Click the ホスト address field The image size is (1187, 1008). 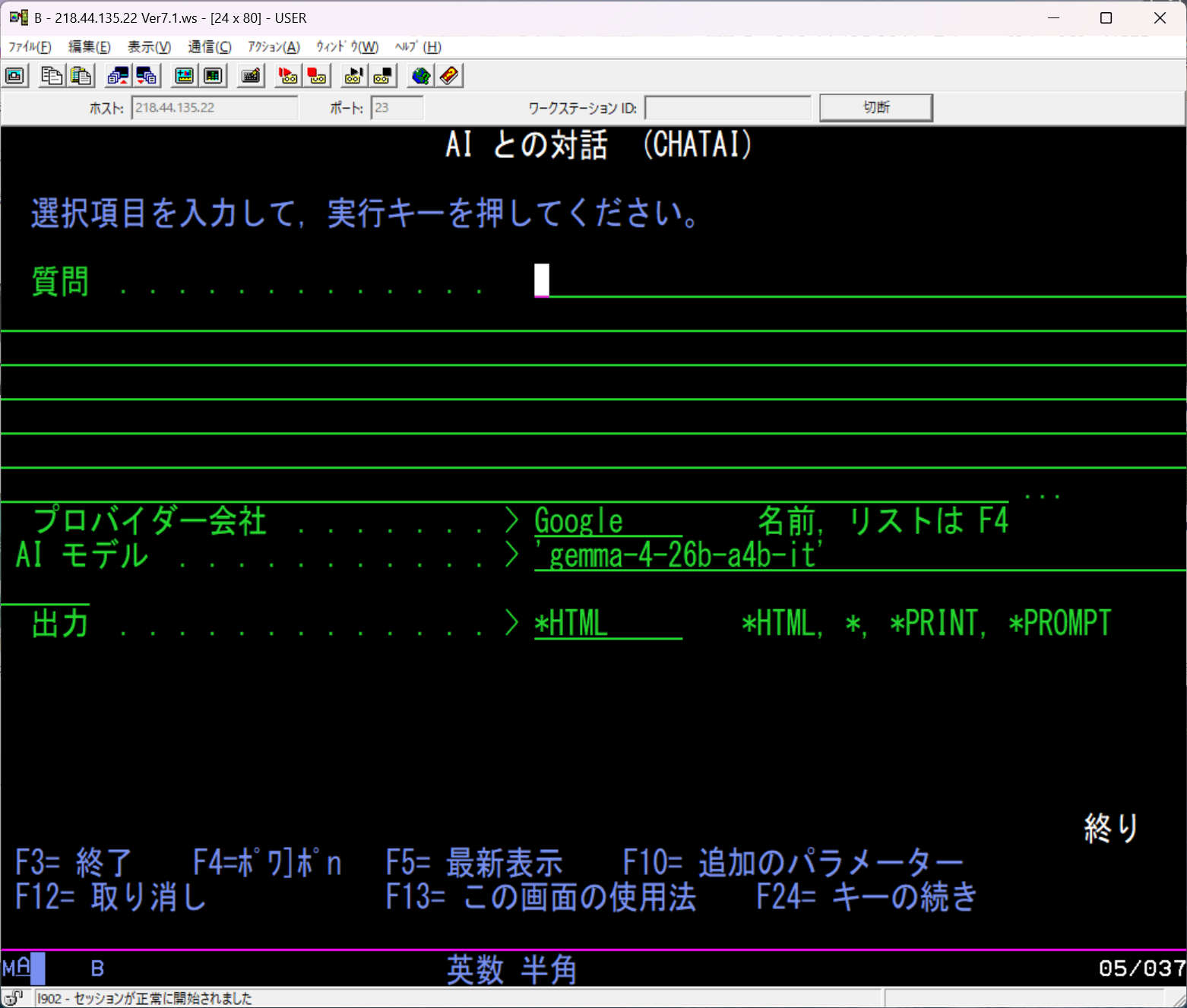point(214,108)
